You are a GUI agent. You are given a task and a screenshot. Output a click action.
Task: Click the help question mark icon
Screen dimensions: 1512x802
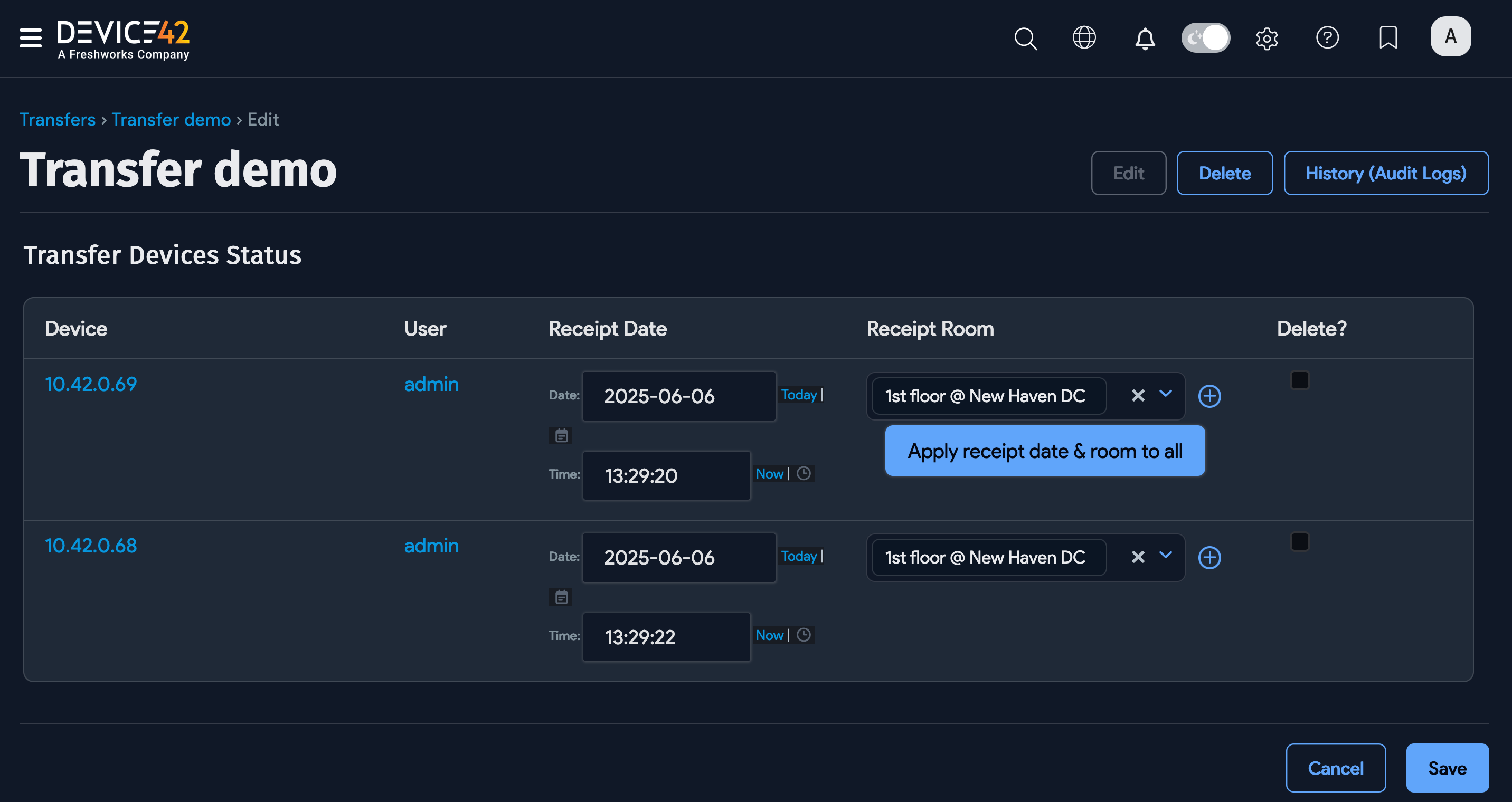pos(1327,38)
